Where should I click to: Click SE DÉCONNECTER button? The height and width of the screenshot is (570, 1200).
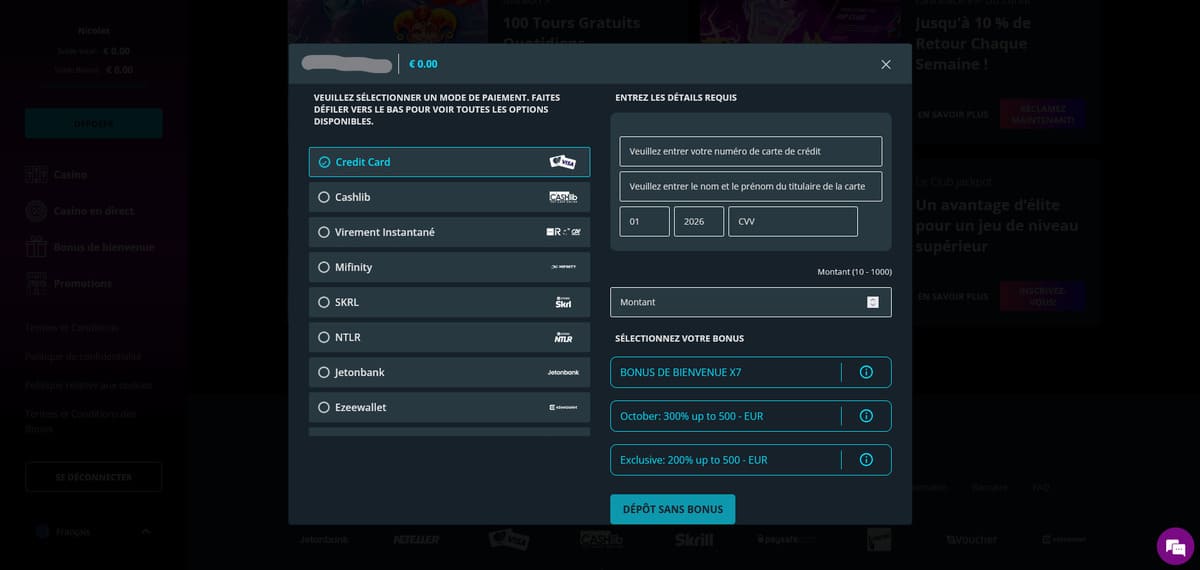(94, 477)
